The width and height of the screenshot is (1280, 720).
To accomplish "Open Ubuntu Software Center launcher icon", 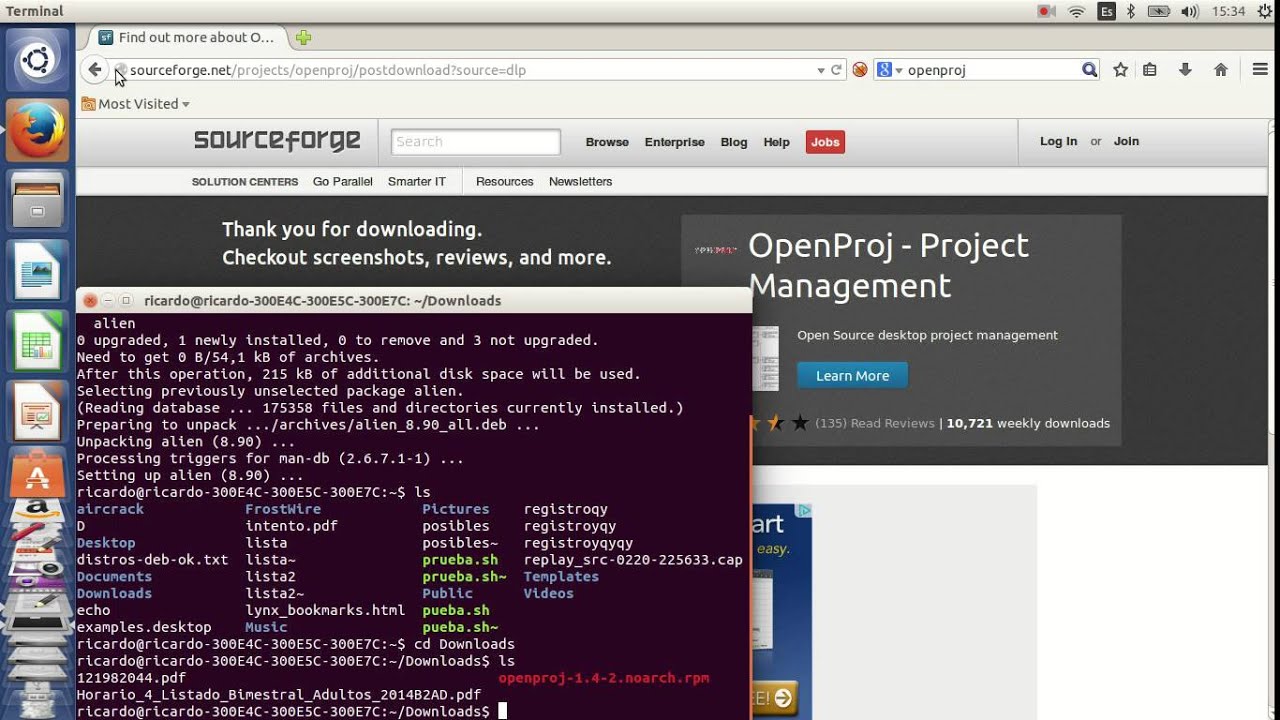I will pos(37,473).
